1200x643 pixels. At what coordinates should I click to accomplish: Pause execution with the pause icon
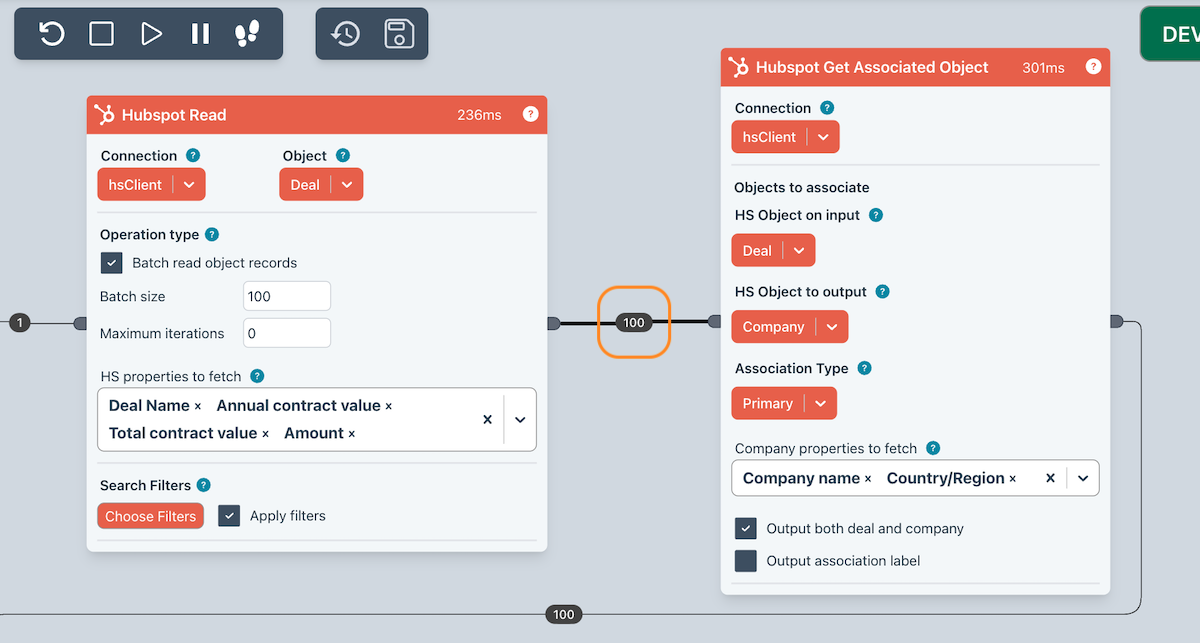[x=200, y=34]
